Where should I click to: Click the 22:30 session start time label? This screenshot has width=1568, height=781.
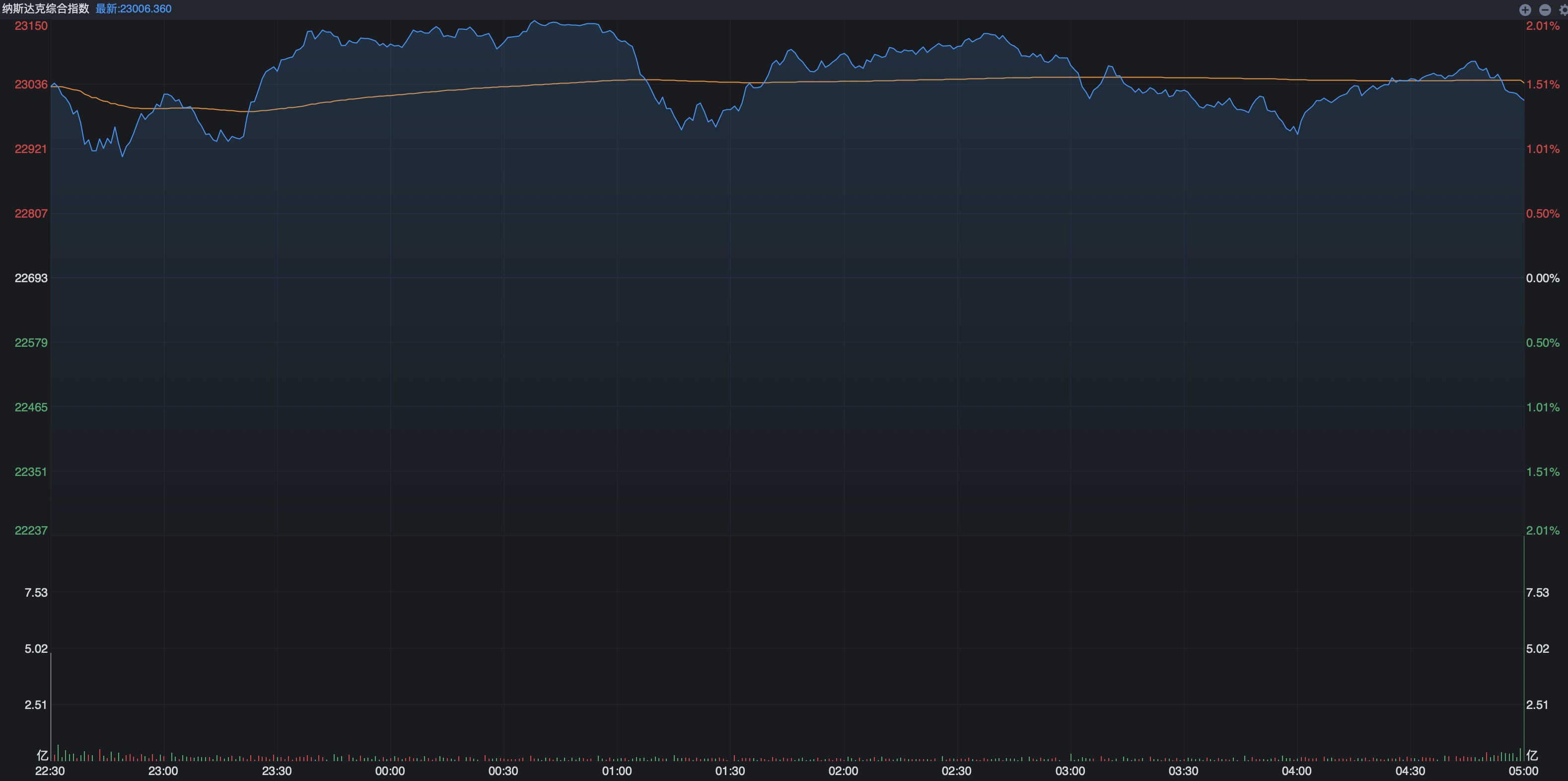tap(50, 771)
